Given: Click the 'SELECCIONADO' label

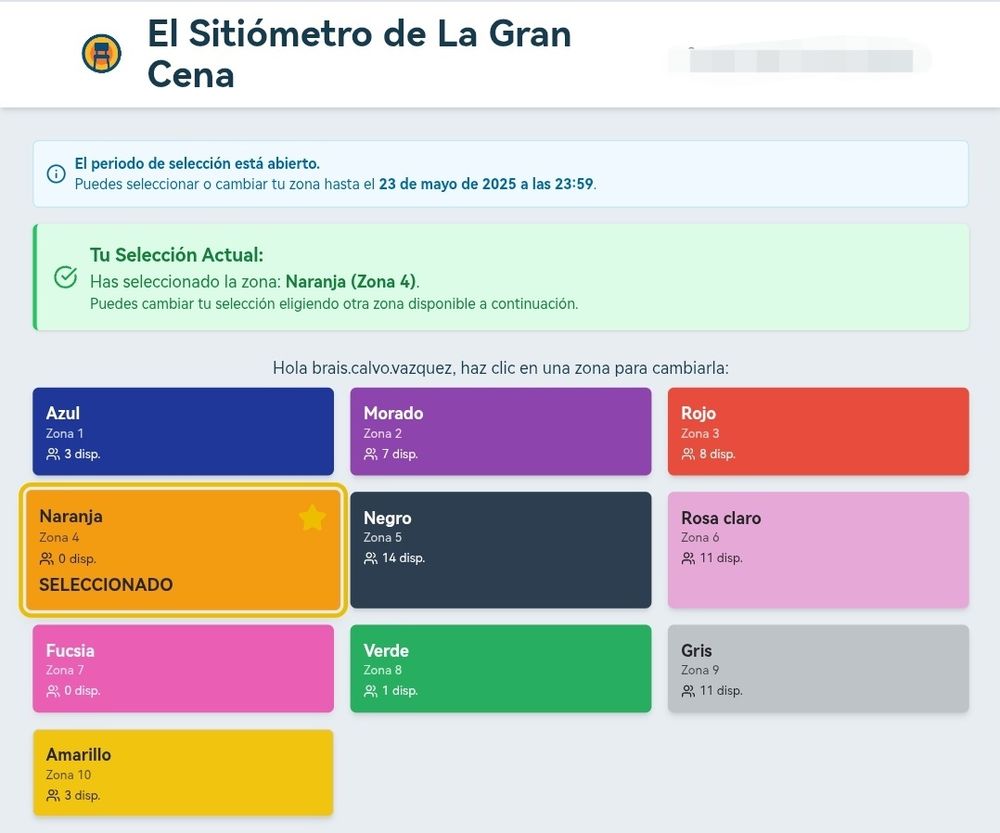Looking at the screenshot, I should coord(106,585).
